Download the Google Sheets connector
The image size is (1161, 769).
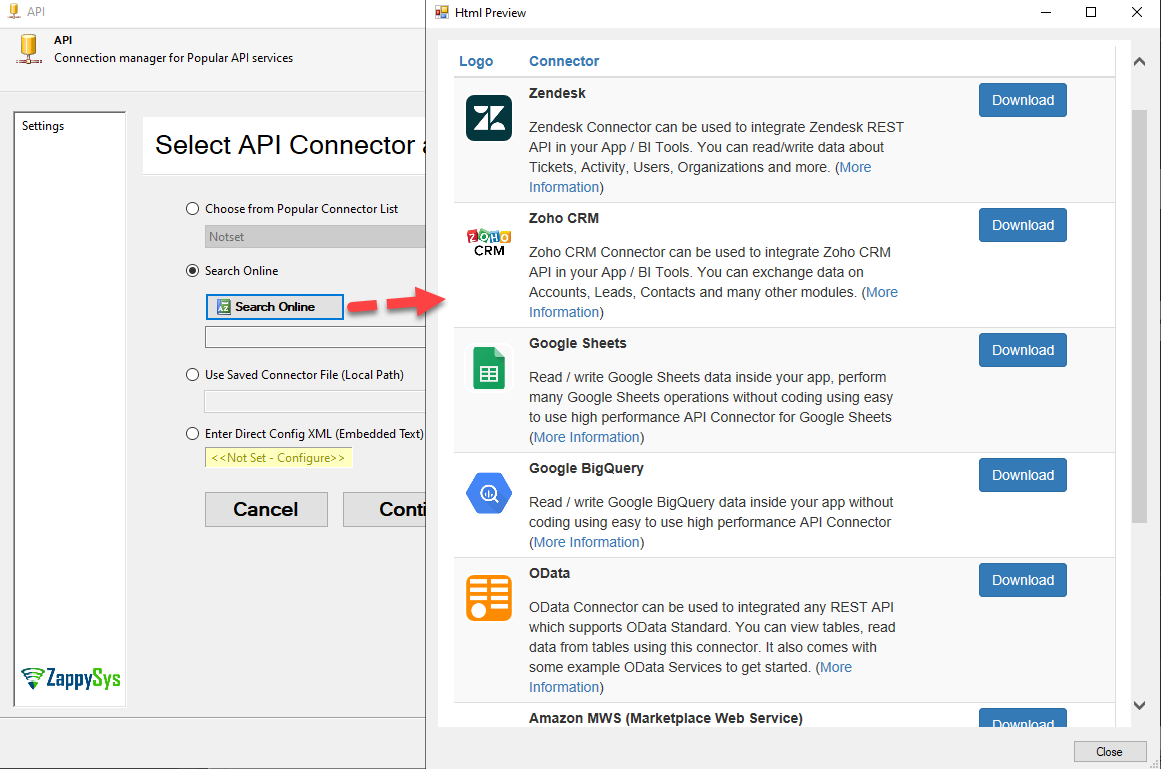[x=1023, y=350]
